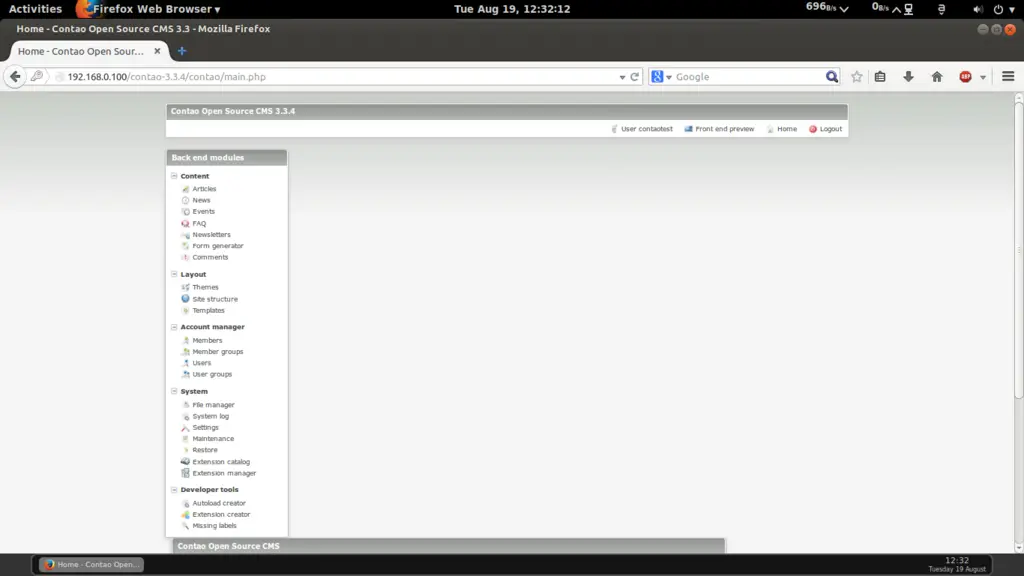This screenshot has height=576, width=1024.
Task: Go to the Firefox home page
Action: (937, 77)
